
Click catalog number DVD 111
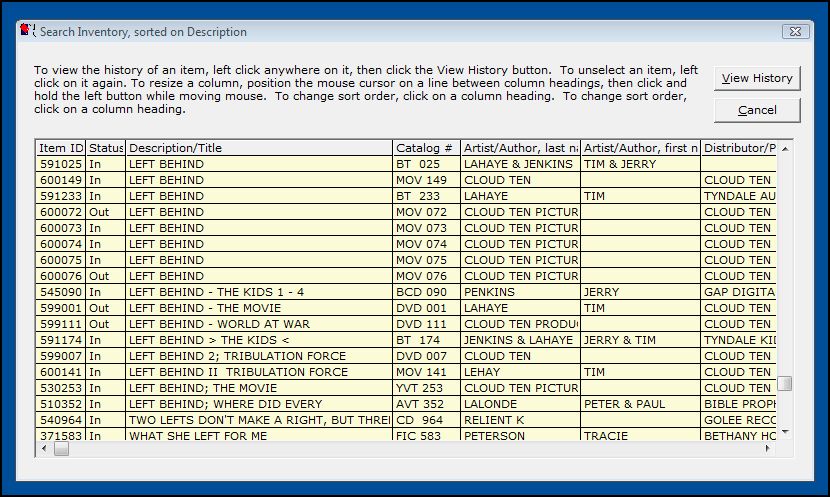(426, 324)
